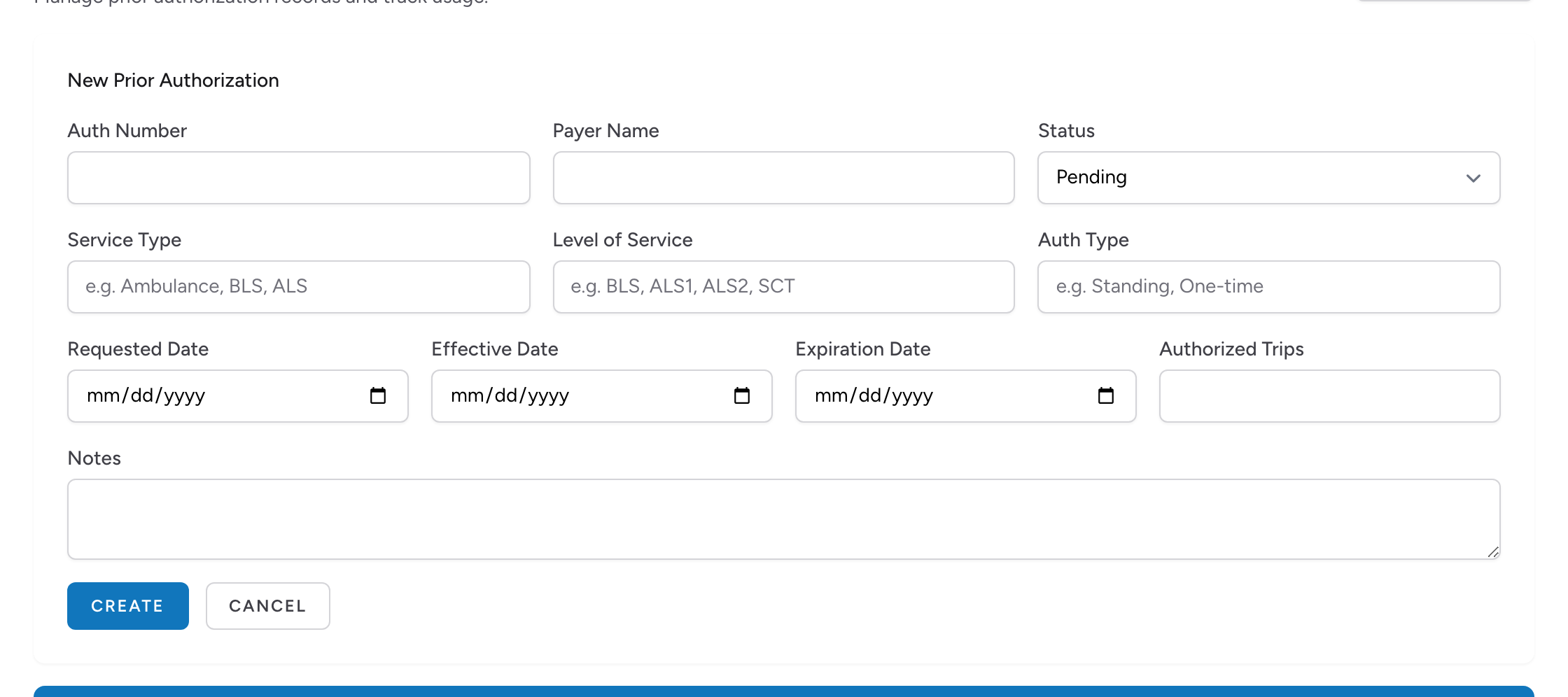The width and height of the screenshot is (1568, 697).
Task: Click the Effective Date mm/dd/yyyy field
Action: click(602, 396)
